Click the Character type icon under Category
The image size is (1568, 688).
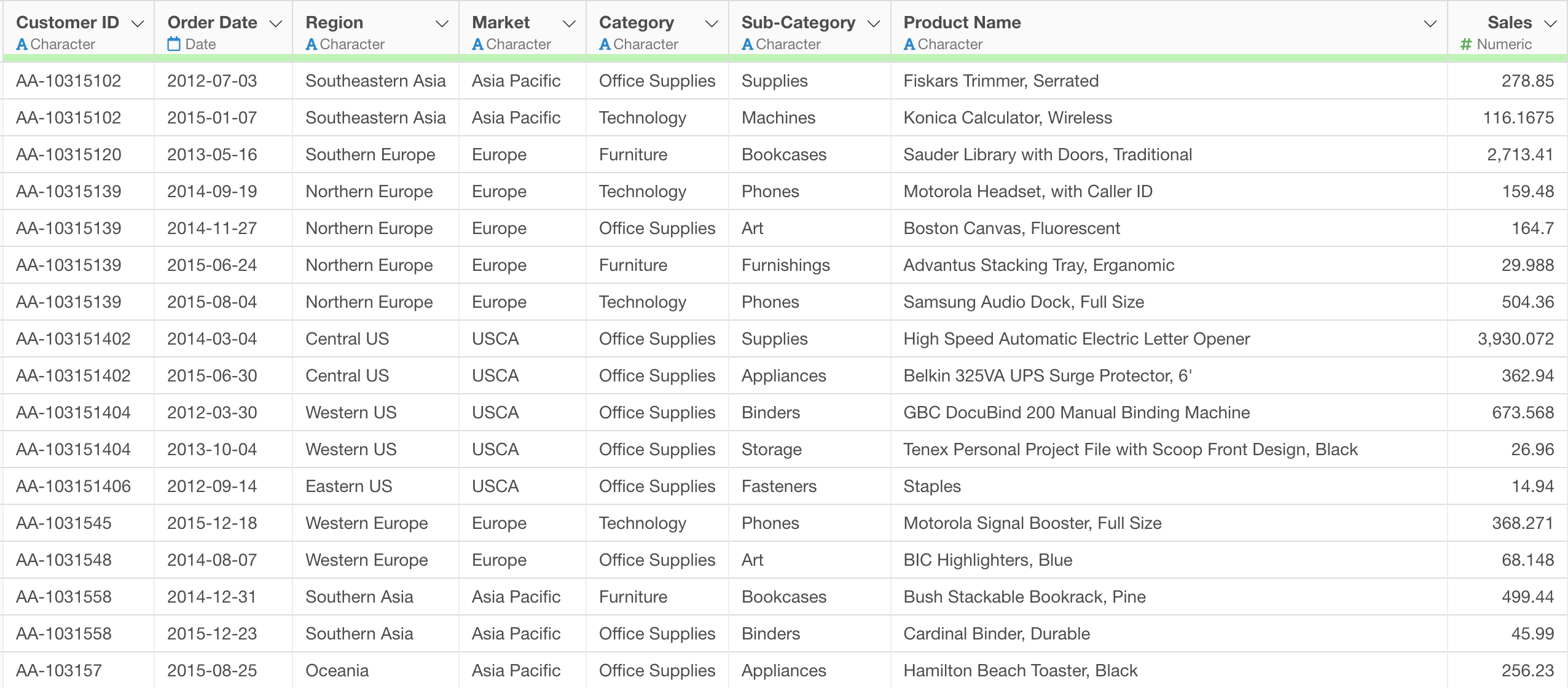(x=605, y=44)
